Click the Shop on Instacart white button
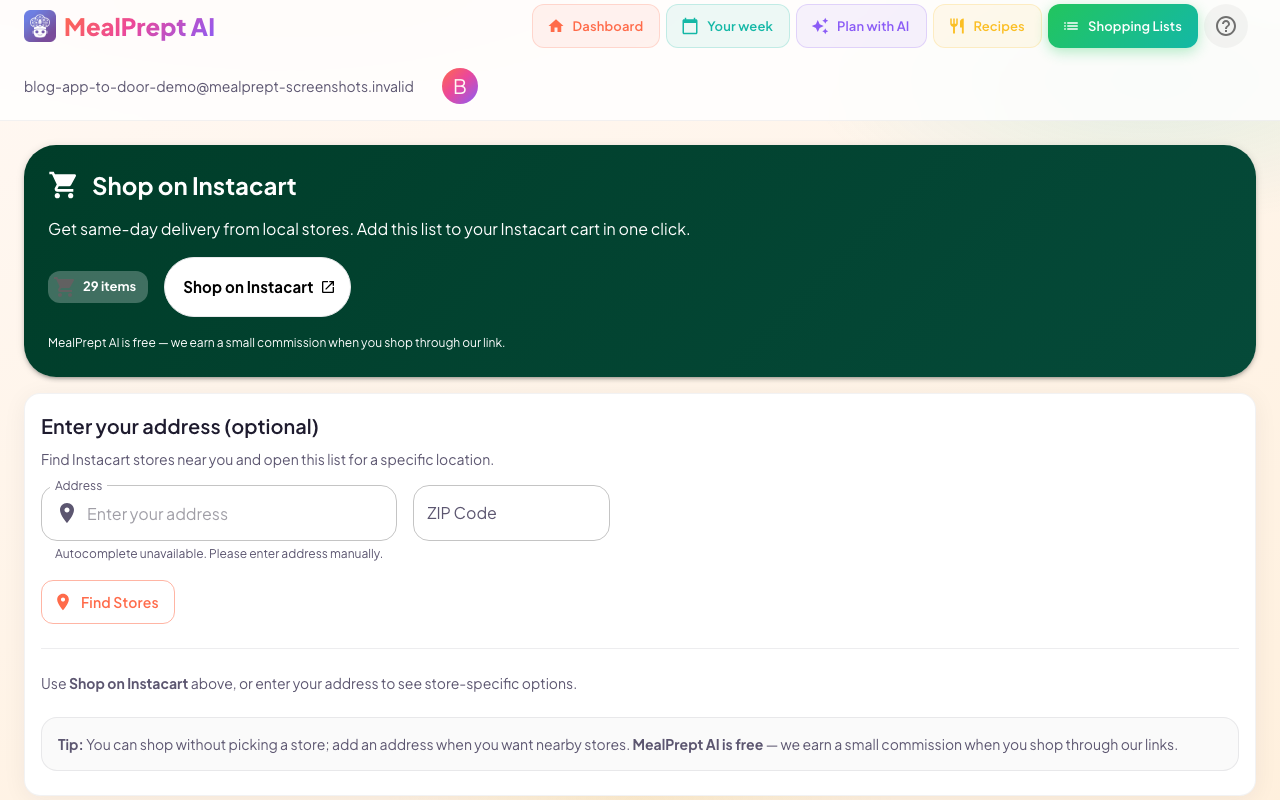 [257, 287]
